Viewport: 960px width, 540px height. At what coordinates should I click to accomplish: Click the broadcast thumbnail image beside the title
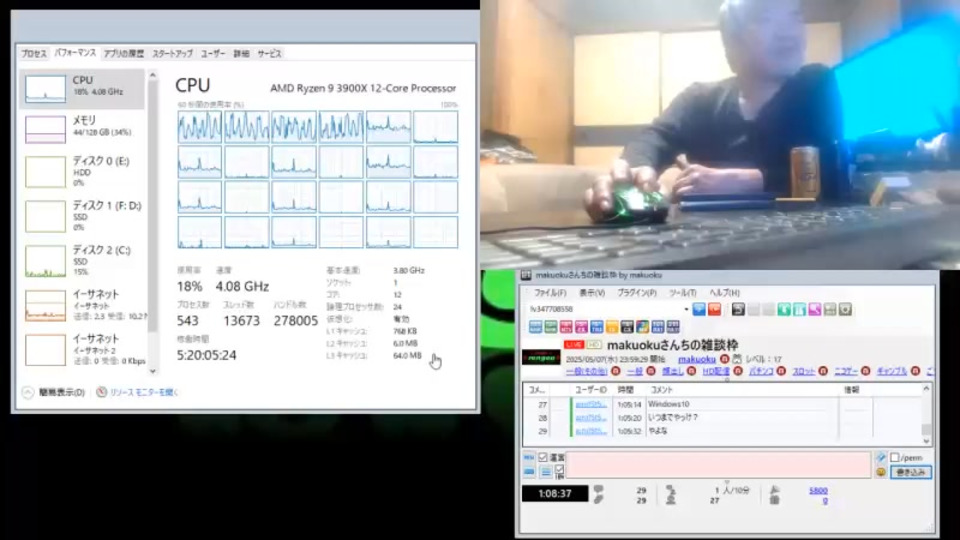[x=541, y=357]
